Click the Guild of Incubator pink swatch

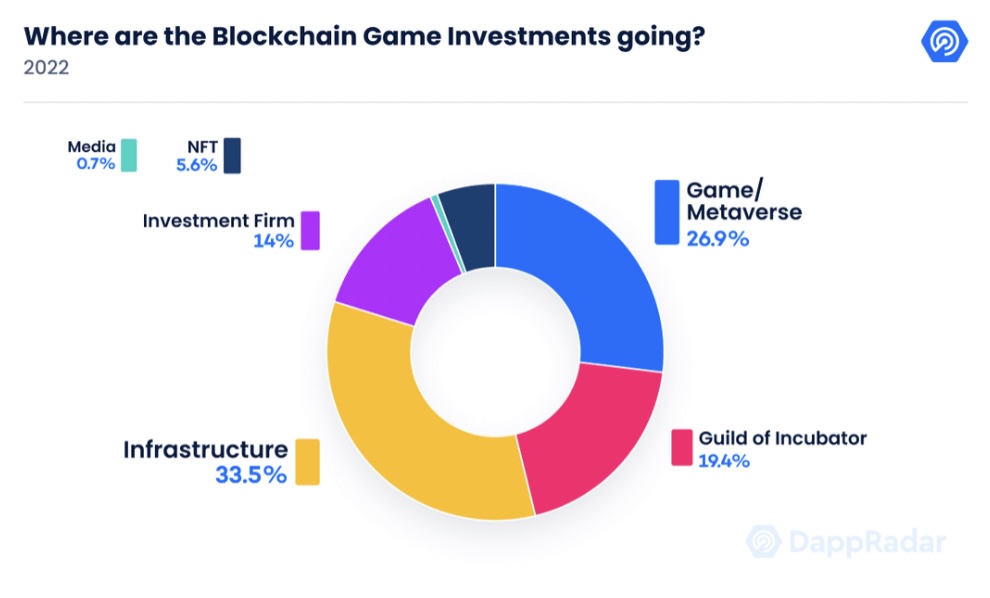point(682,447)
